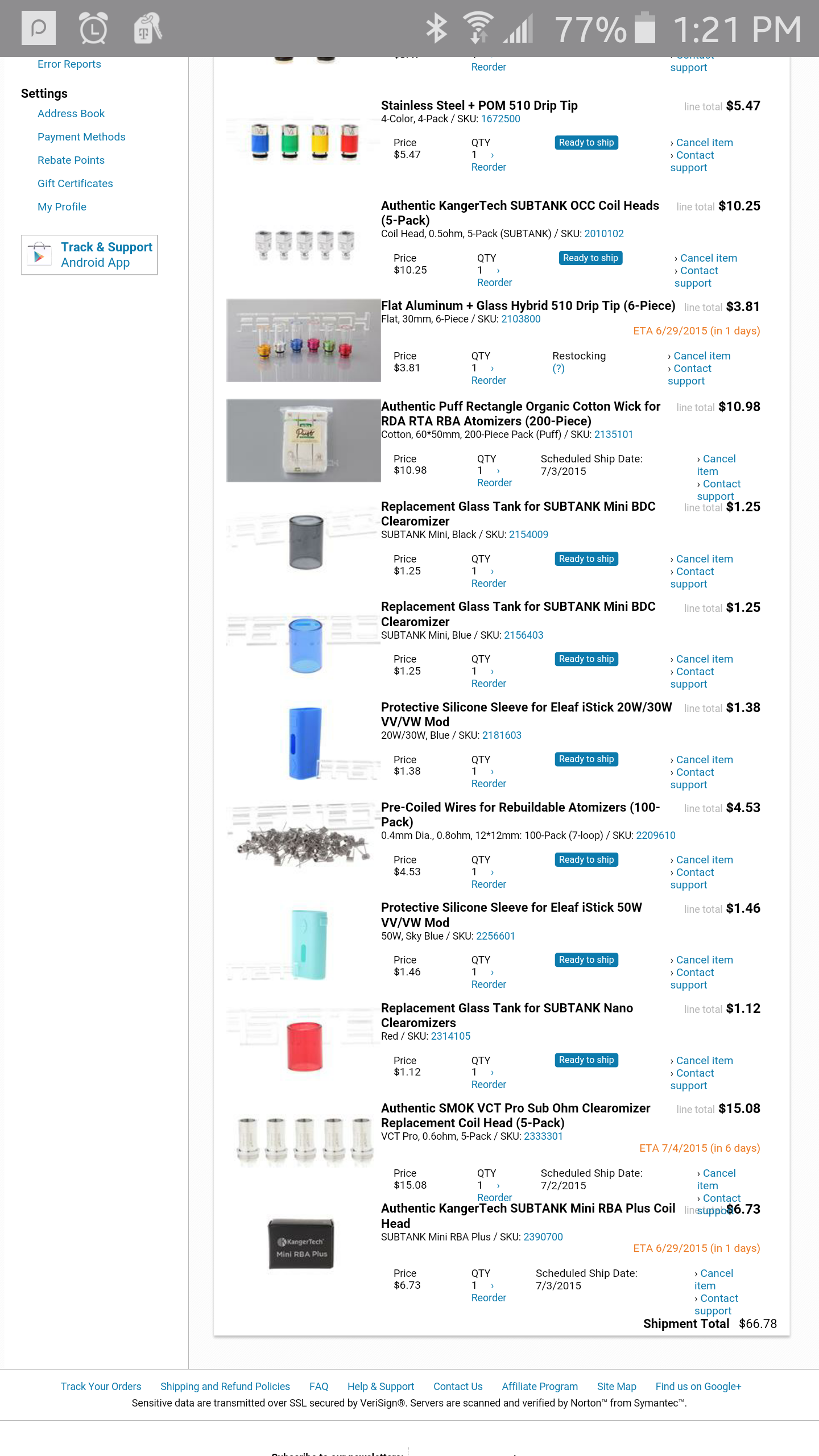The width and height of the screenshot is (819, 1456).
Task: Click the Restocking question mark help icon
Action: click(x=559, y=369)
